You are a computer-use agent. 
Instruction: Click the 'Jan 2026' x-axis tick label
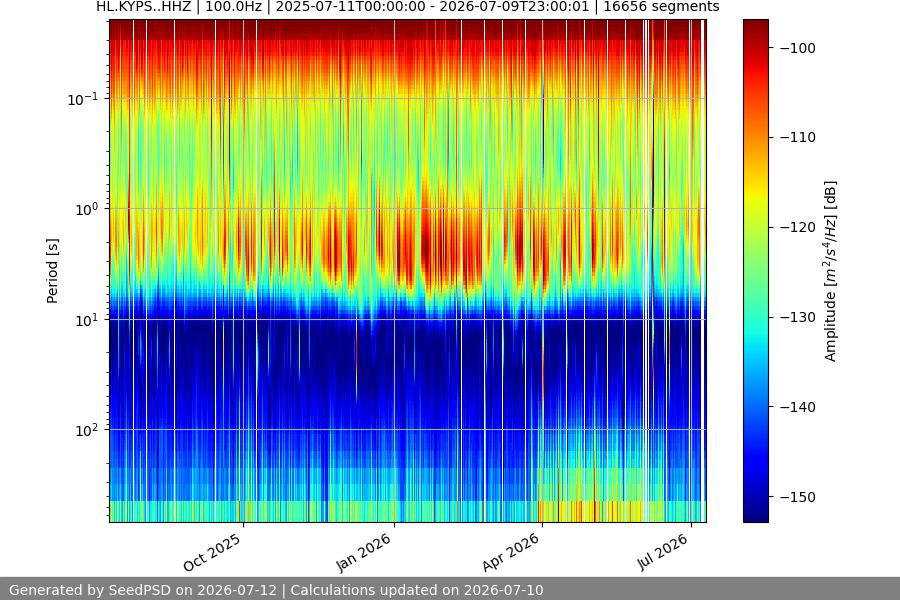click(364, 552)
